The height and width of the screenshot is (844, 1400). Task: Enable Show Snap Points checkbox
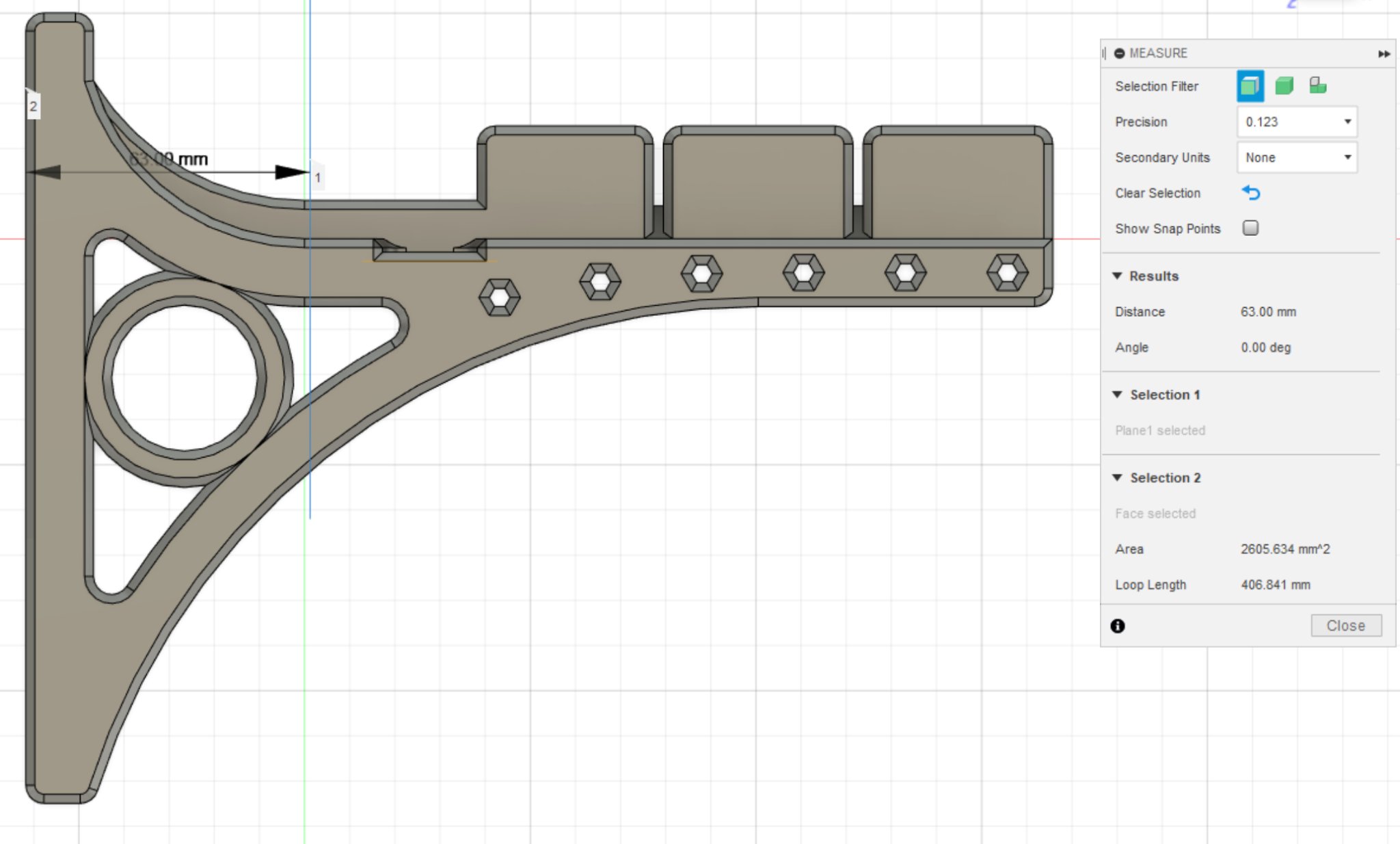click(1250, 228)
